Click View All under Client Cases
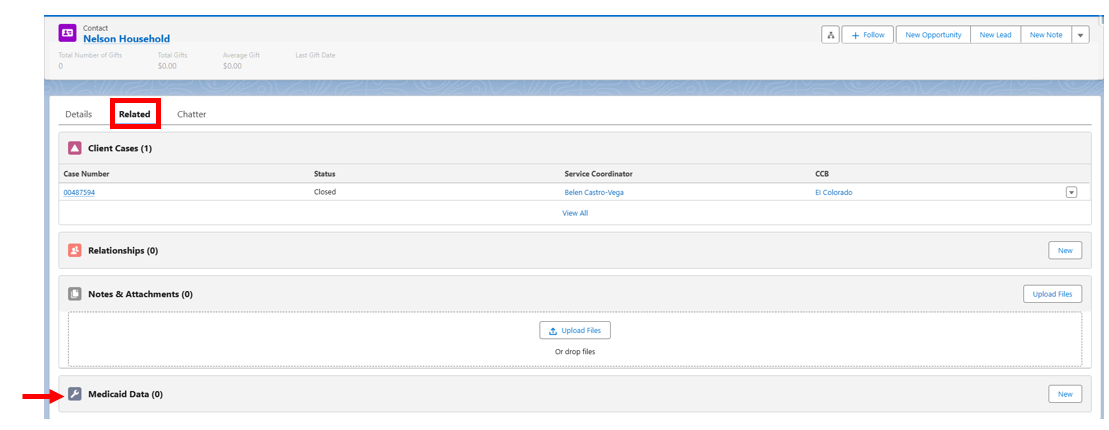The height and width of the screenshot is (430, 1109). (x=575, y=213)
